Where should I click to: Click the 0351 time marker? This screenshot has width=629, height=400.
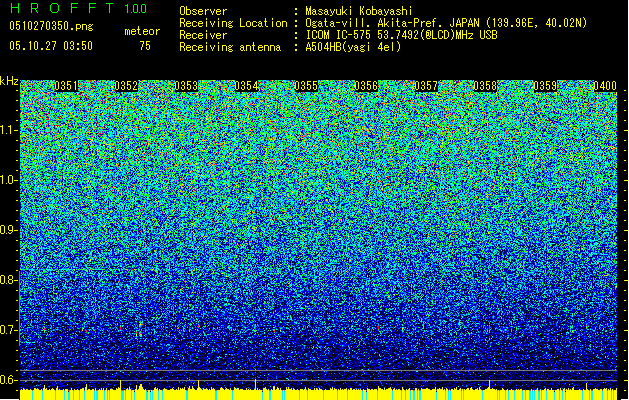pyautogui.click(x=66, y=86)
